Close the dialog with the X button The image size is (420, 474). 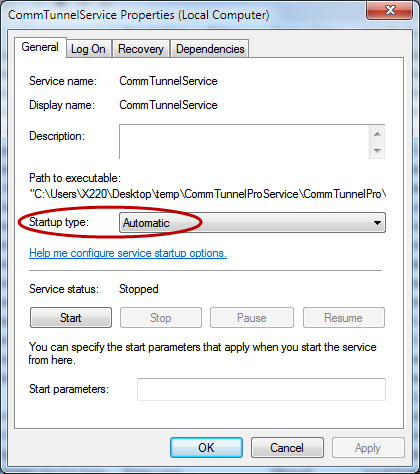click(390, 10)
